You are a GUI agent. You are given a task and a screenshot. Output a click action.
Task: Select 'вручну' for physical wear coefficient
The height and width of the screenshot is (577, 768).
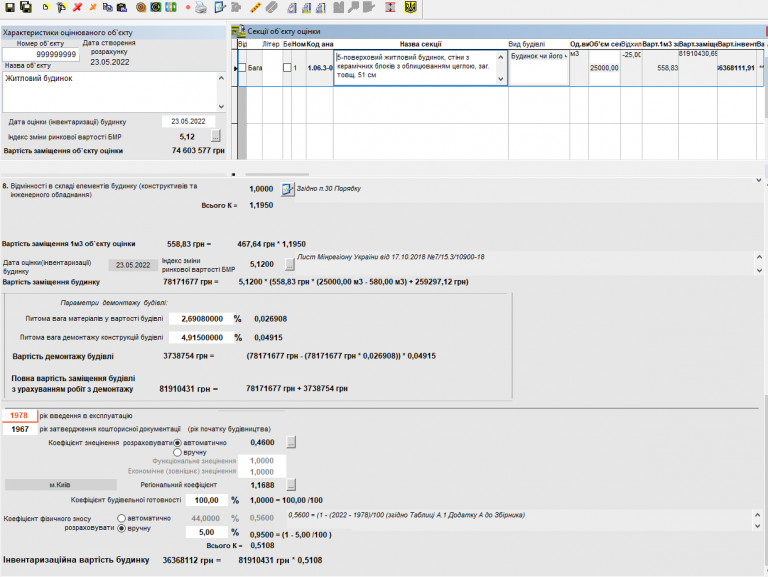(x=121, y=529)
